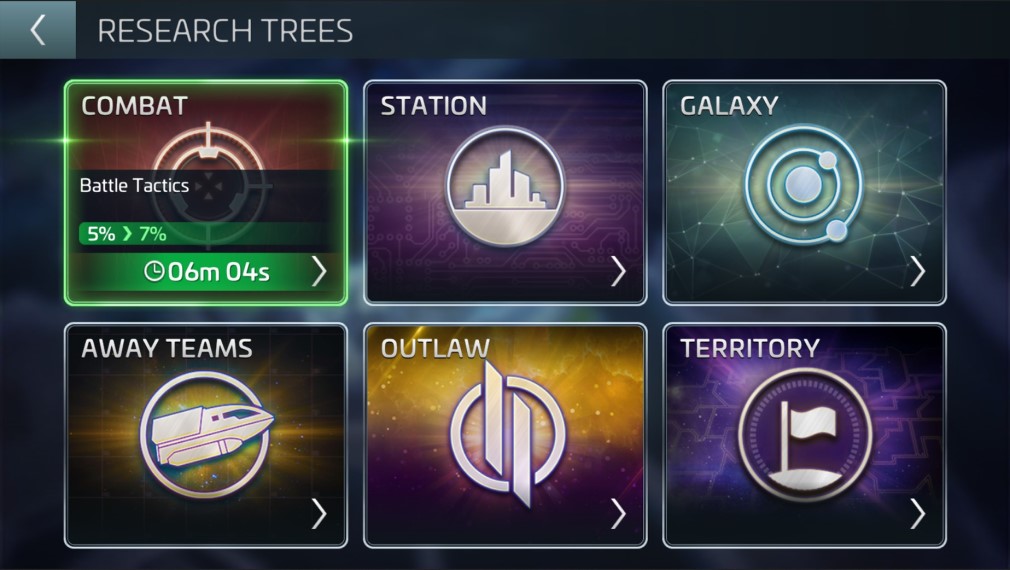The image size is (1010, 570).
Task: Open the Station city skyline icon
Action: click(x=506, y=187)
